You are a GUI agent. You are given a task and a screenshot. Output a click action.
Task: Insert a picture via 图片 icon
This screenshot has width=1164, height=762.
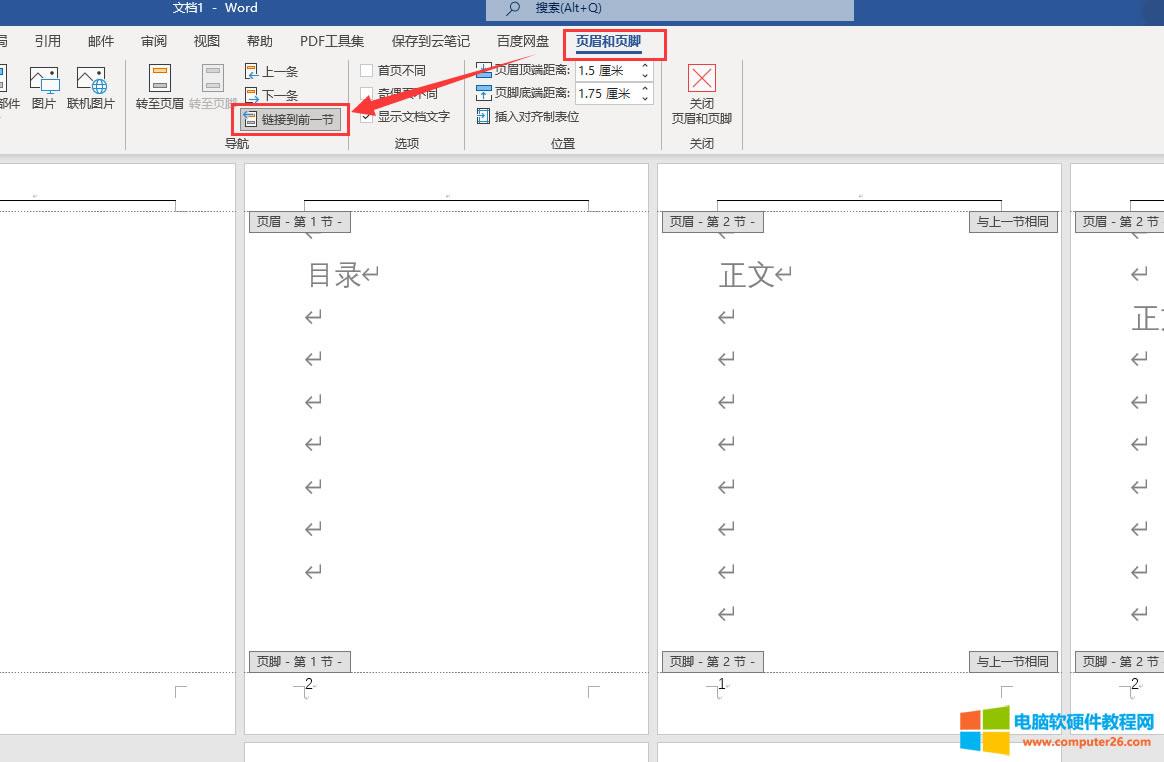pos(44,88)
